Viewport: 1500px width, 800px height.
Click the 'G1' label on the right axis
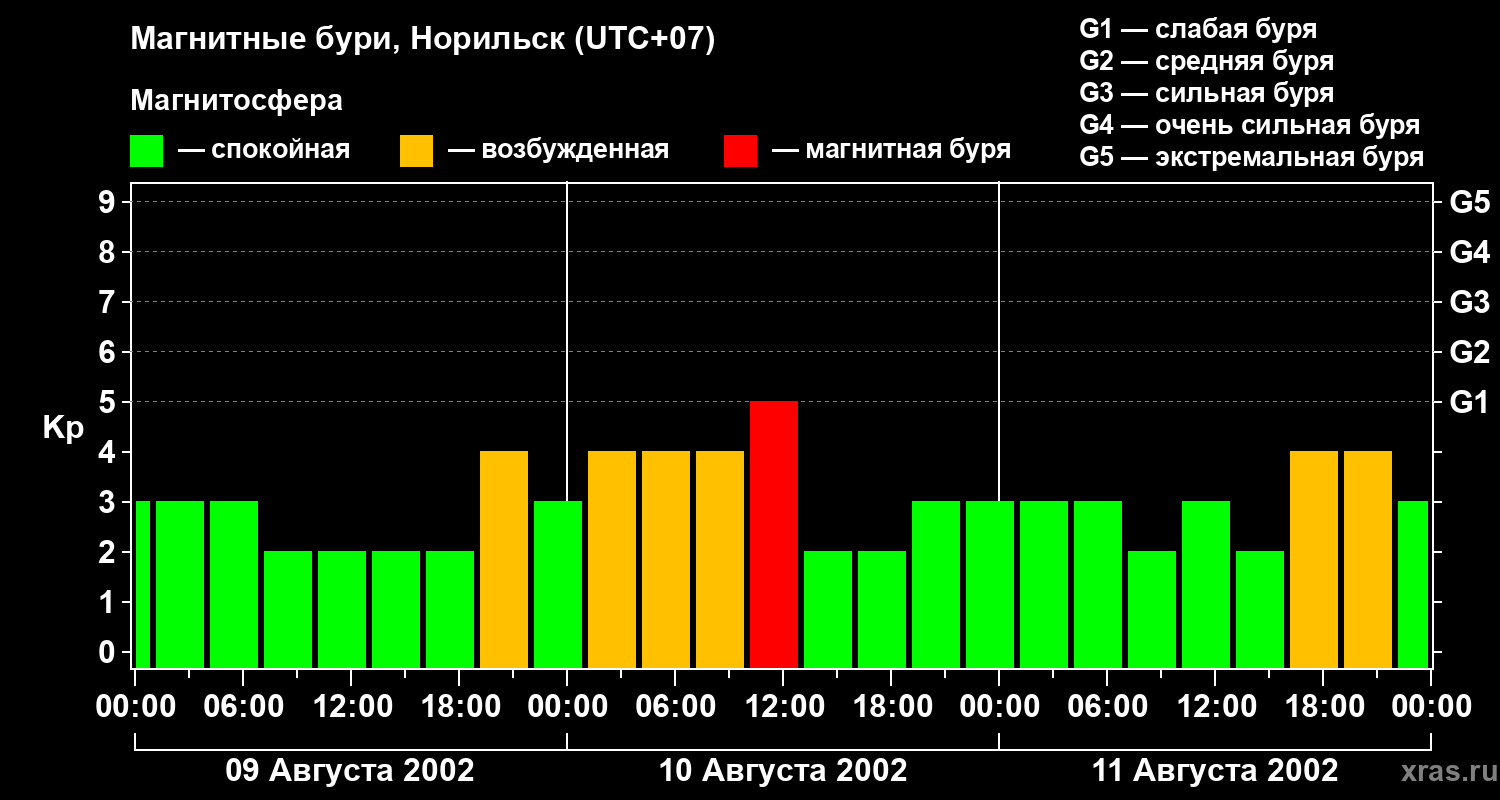pyautogui.click(x=1469, y=402)
